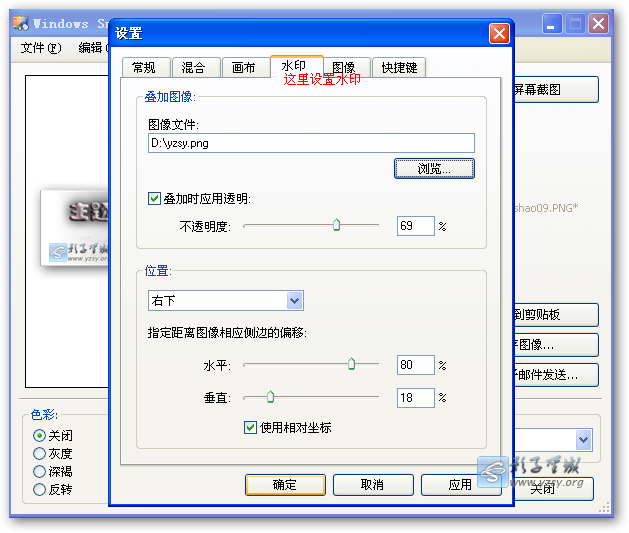Go to the 图像 tab
Image resolution: width=629 pixels, height=533 pixels.
coord(344,68)
